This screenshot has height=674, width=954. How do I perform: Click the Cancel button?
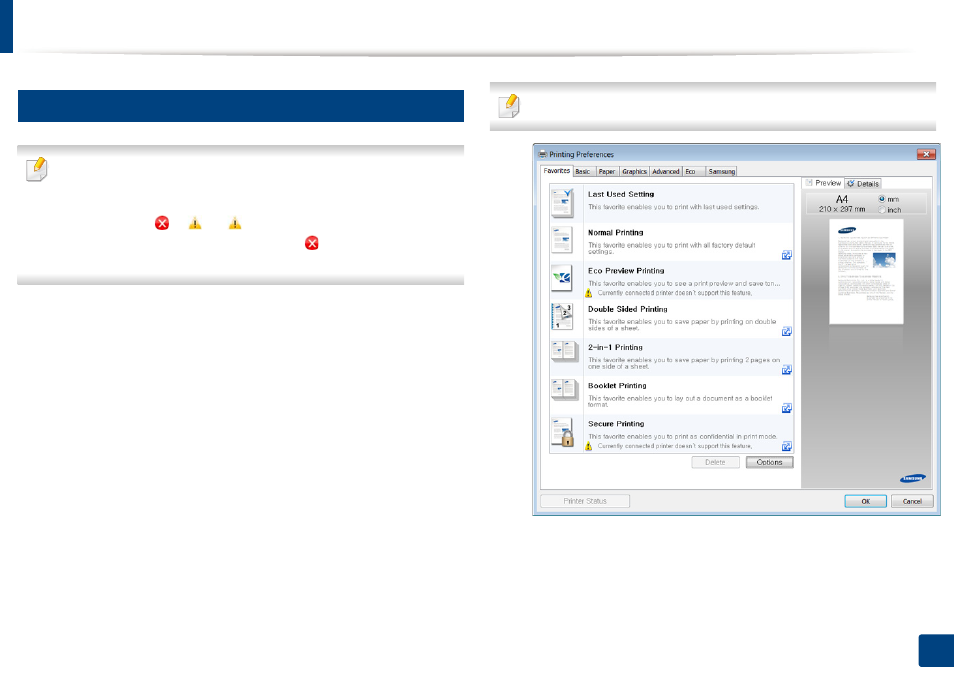click(x=912, y=501)
